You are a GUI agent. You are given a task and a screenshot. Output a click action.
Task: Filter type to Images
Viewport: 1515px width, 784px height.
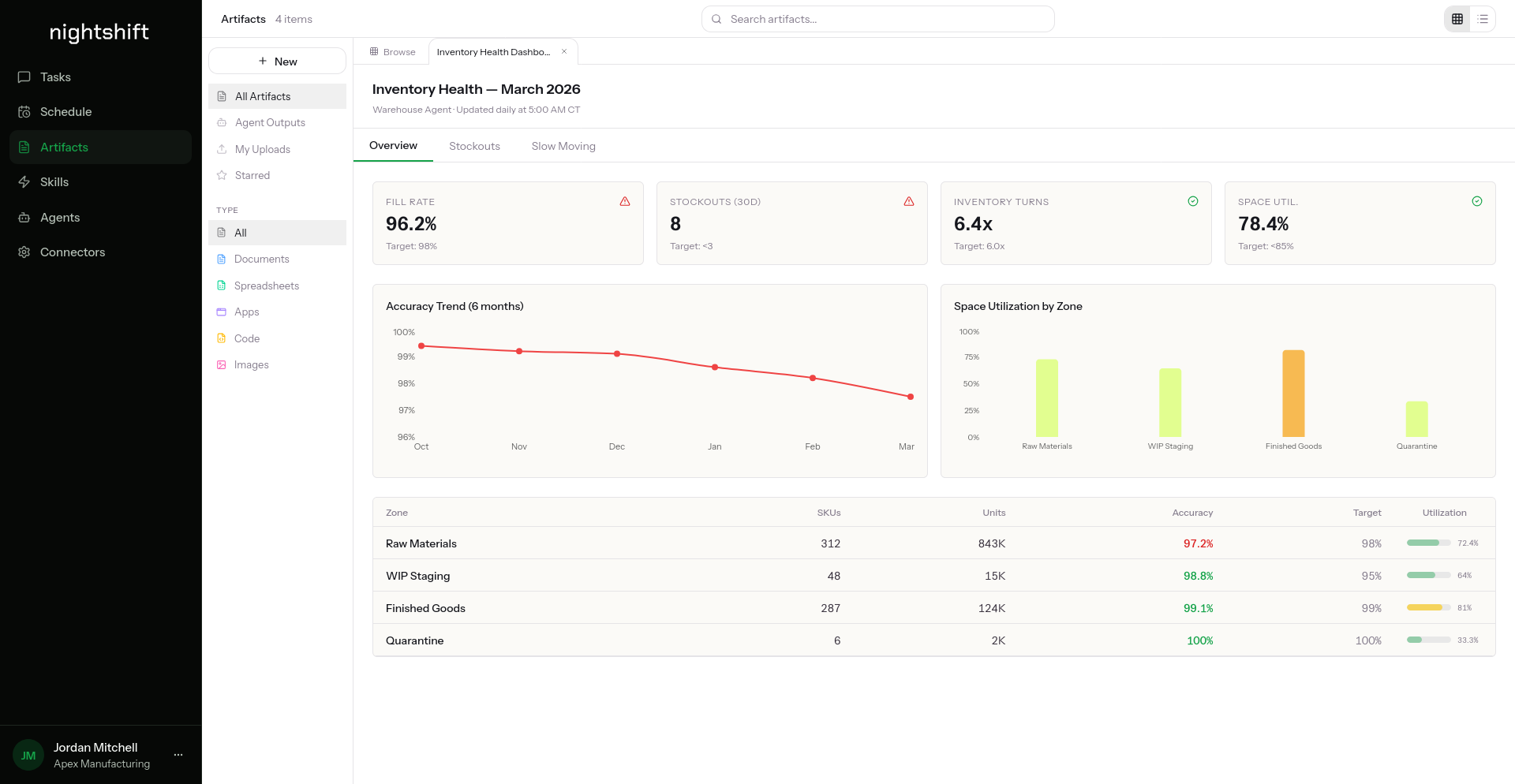click(277, 364)
